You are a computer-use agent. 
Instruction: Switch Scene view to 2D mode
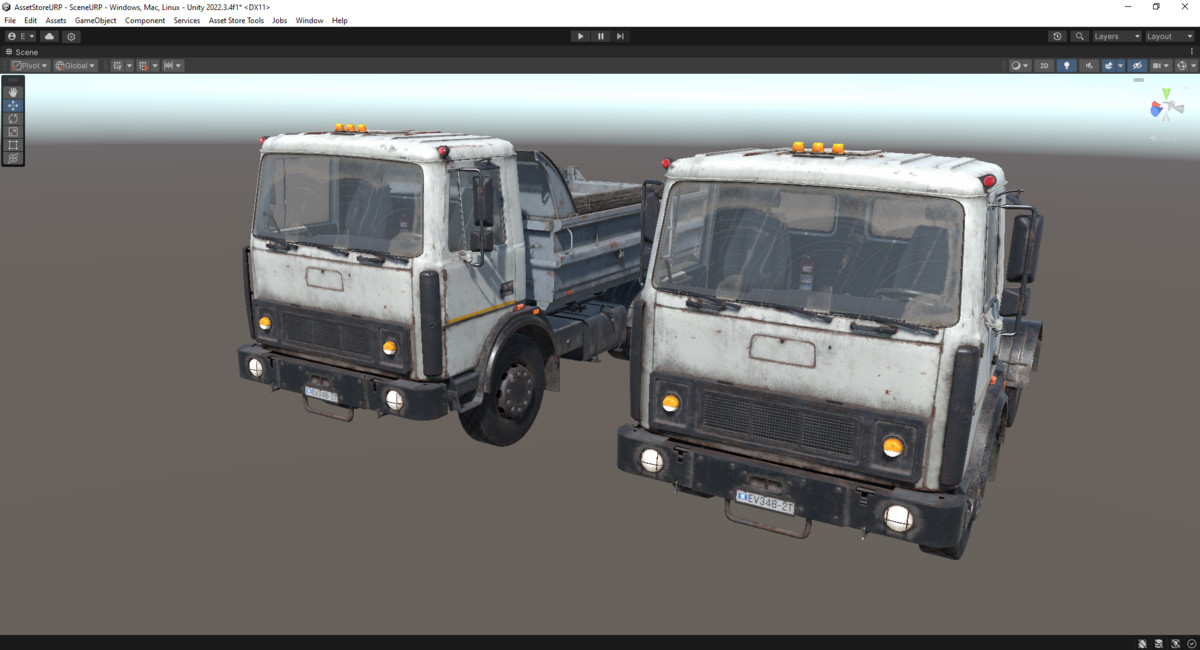[1044, 65]
